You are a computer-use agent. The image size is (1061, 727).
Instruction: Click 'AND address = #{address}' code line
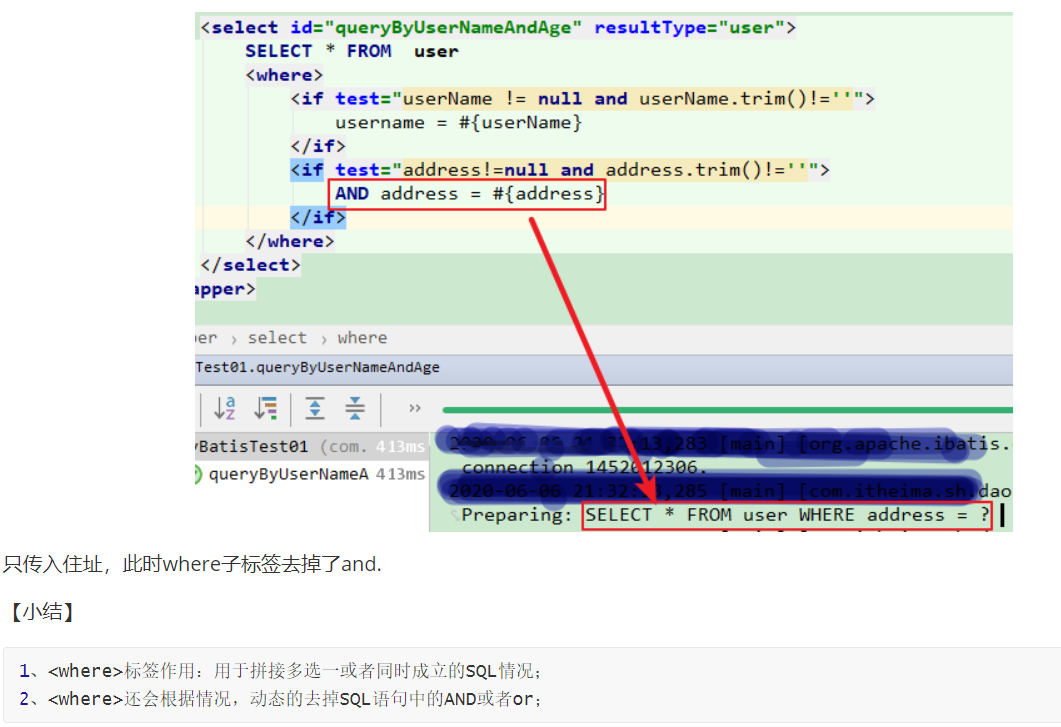click(468, 194)
